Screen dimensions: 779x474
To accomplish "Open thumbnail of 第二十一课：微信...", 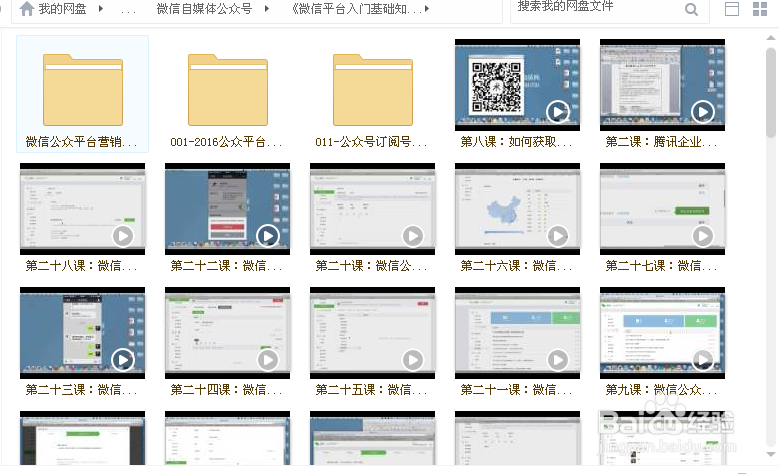I will tap(517, 333).
